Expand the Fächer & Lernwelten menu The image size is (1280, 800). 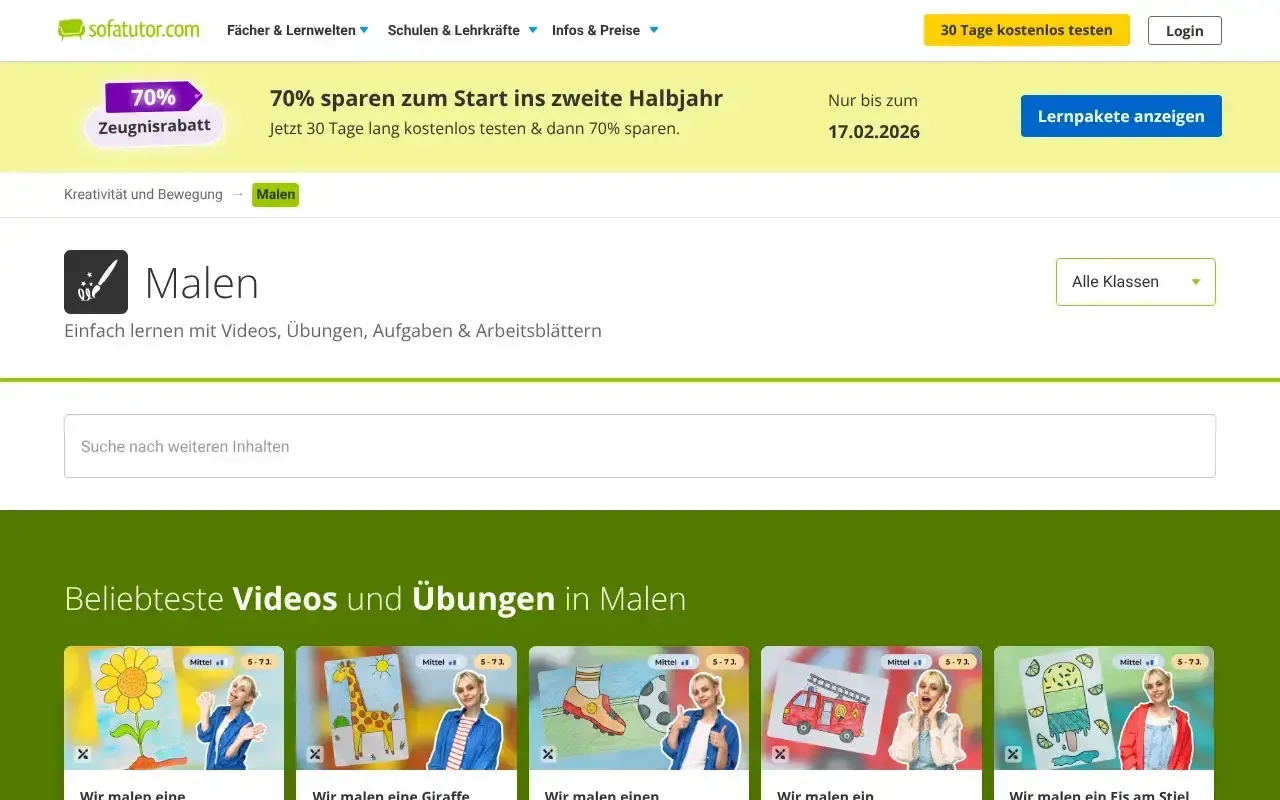coord(297,30)
